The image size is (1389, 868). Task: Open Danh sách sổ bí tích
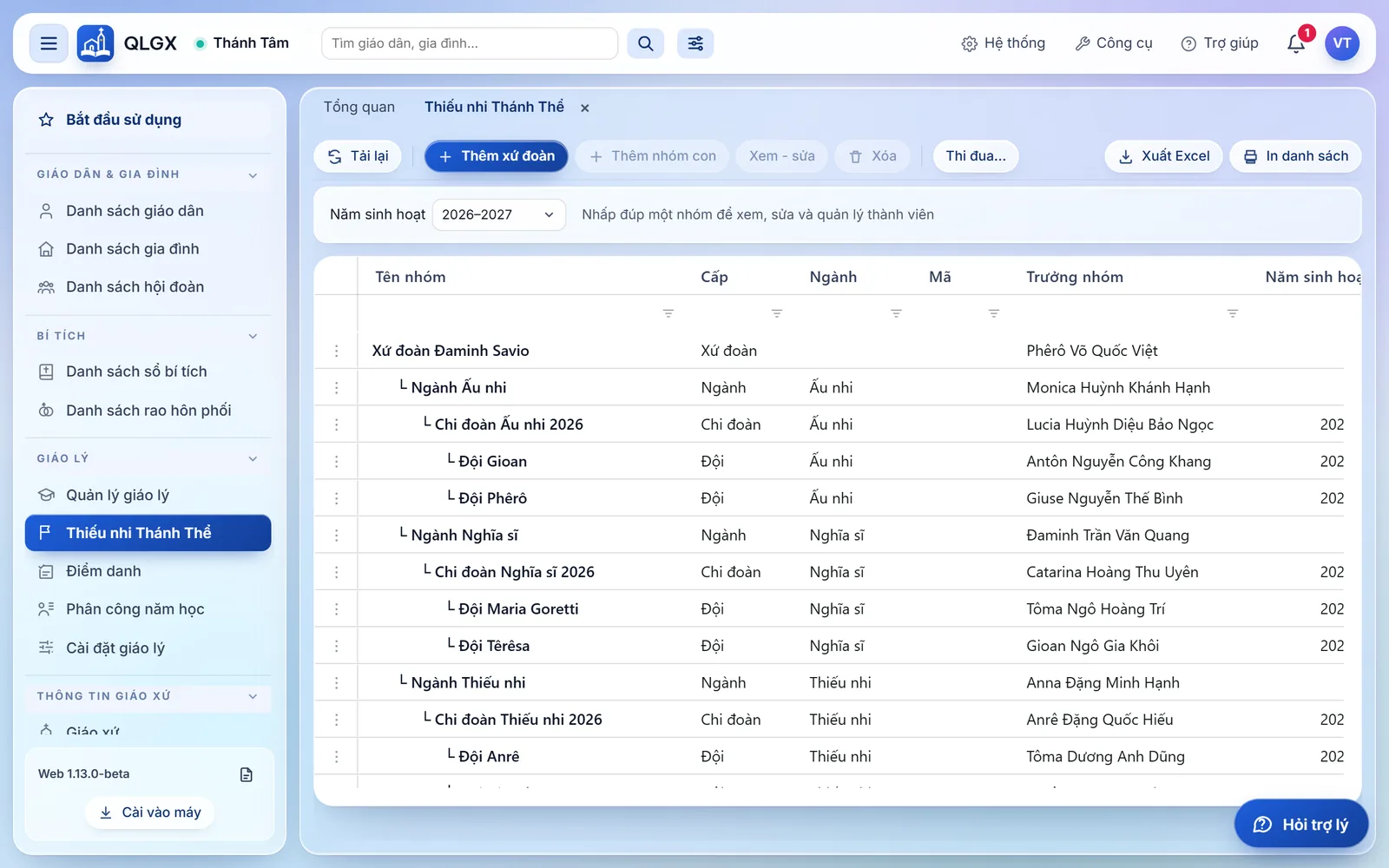tap(148, 372)
